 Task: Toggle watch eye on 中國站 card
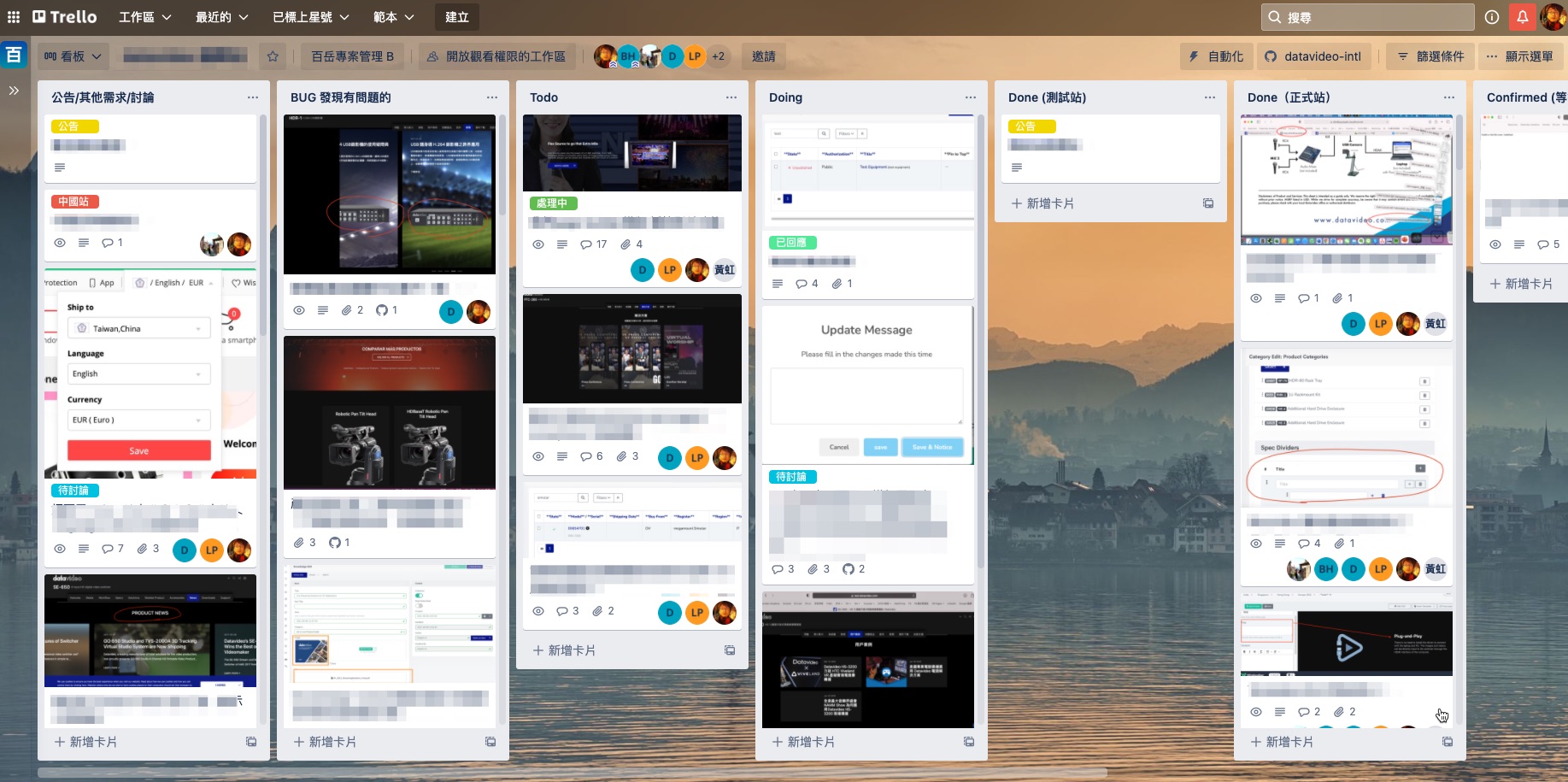[x=60, y=243]
